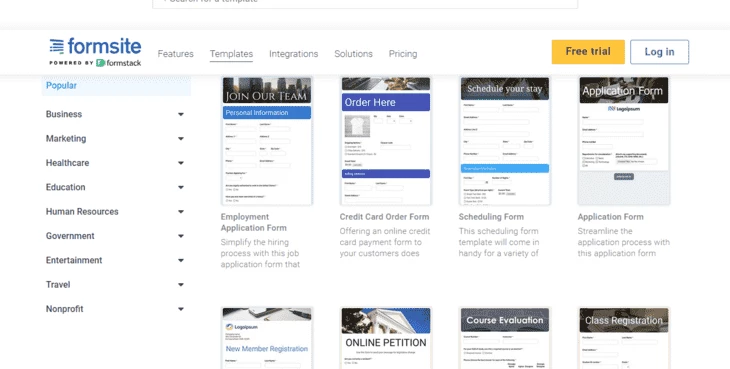Image resolution: width=730 pixels, height=369 pixels.
Task: Click the Log in button
Action: point(659,52)
